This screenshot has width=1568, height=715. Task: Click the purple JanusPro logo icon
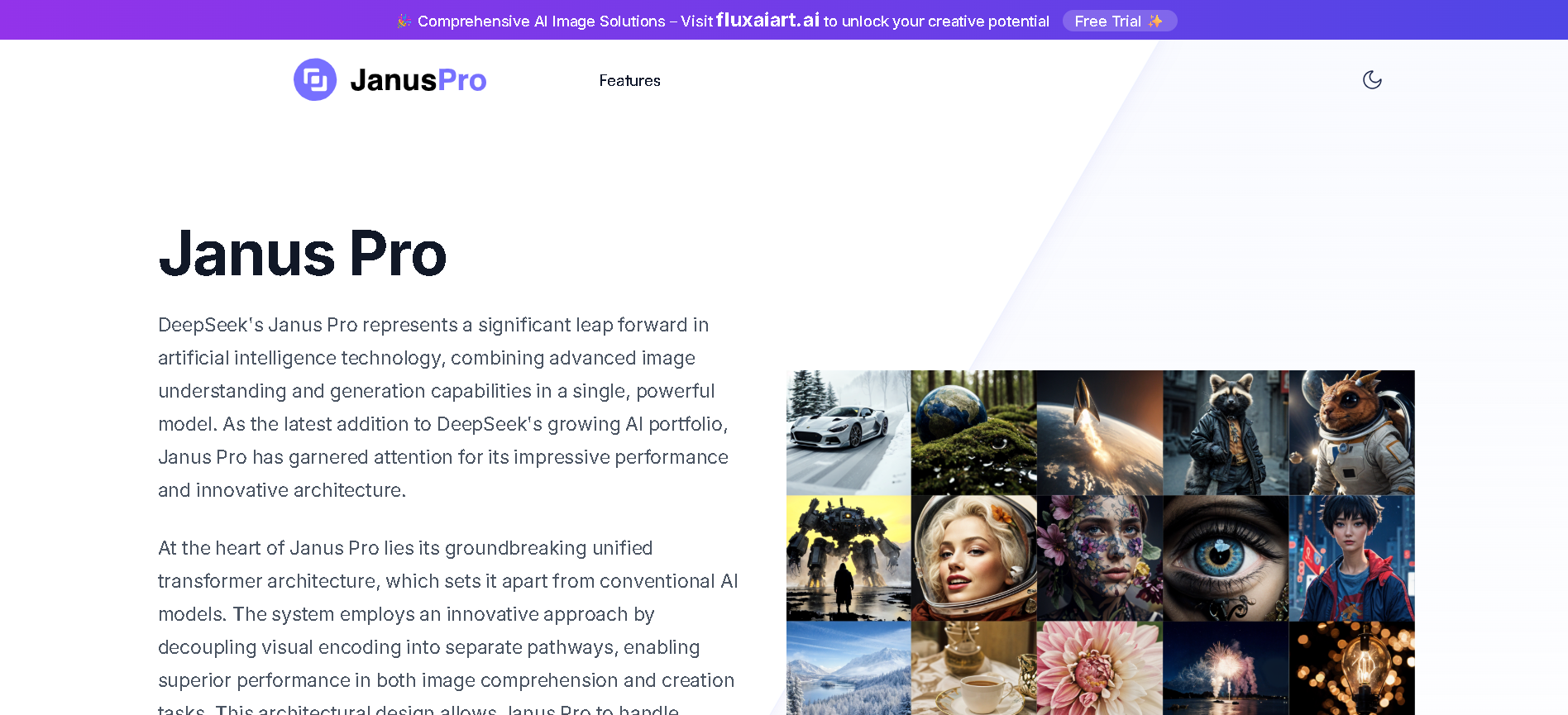pyautogui.click(x=315, y=79)
